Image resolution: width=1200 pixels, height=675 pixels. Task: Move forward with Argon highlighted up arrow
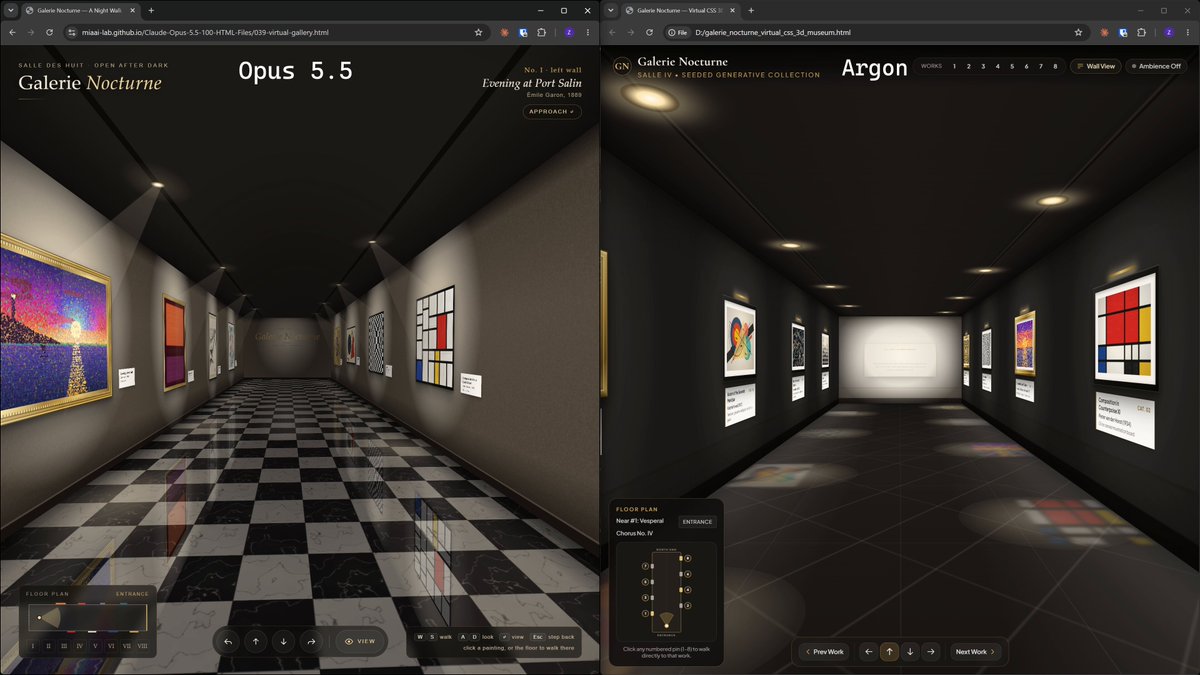pos(889,652)
